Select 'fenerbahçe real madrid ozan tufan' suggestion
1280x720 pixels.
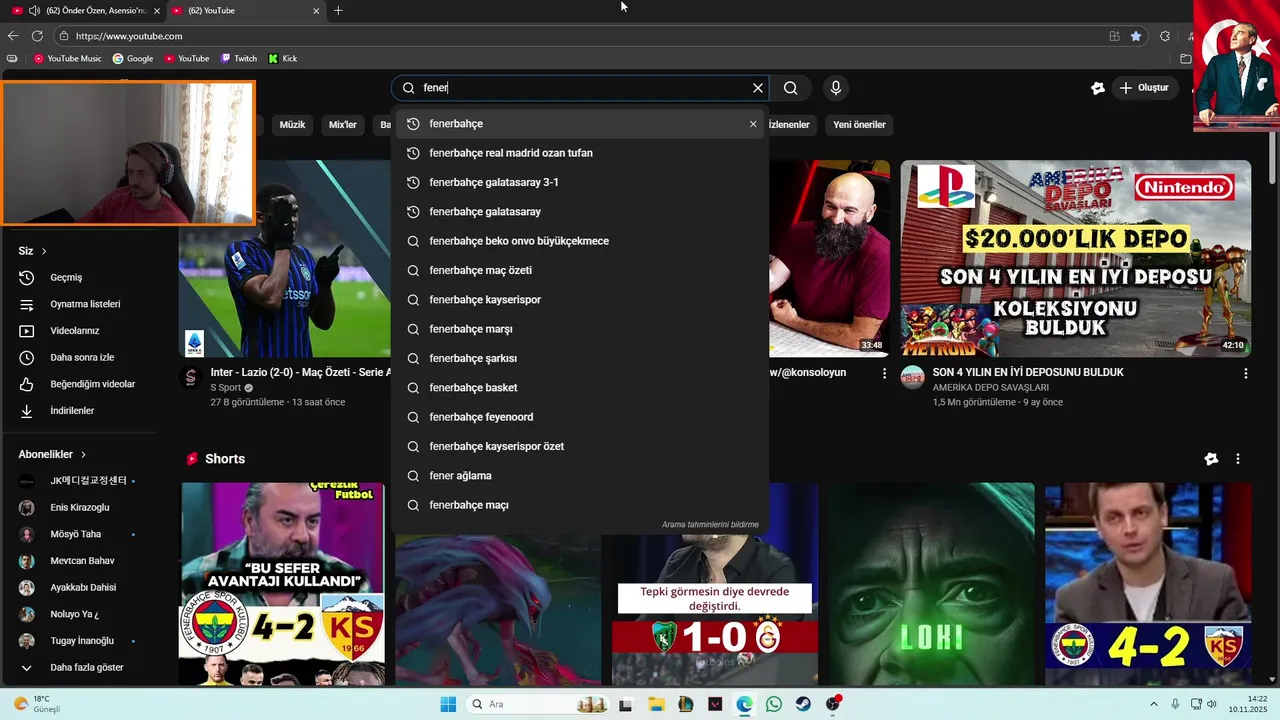point(580,153)
